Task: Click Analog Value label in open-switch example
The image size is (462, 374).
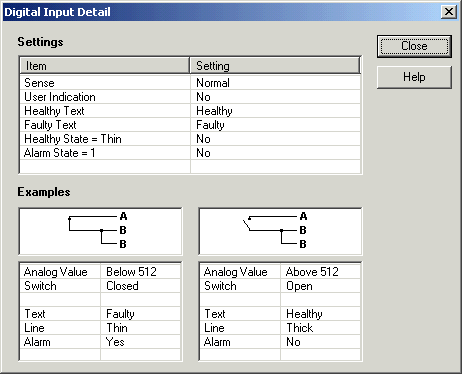Action: 236,272
